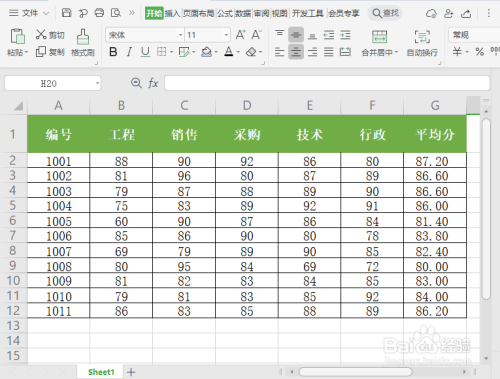Switch to the 开发工具 Developer tab
The width and height of the screenshot is (500, 379).
click(x=308, y=13)
